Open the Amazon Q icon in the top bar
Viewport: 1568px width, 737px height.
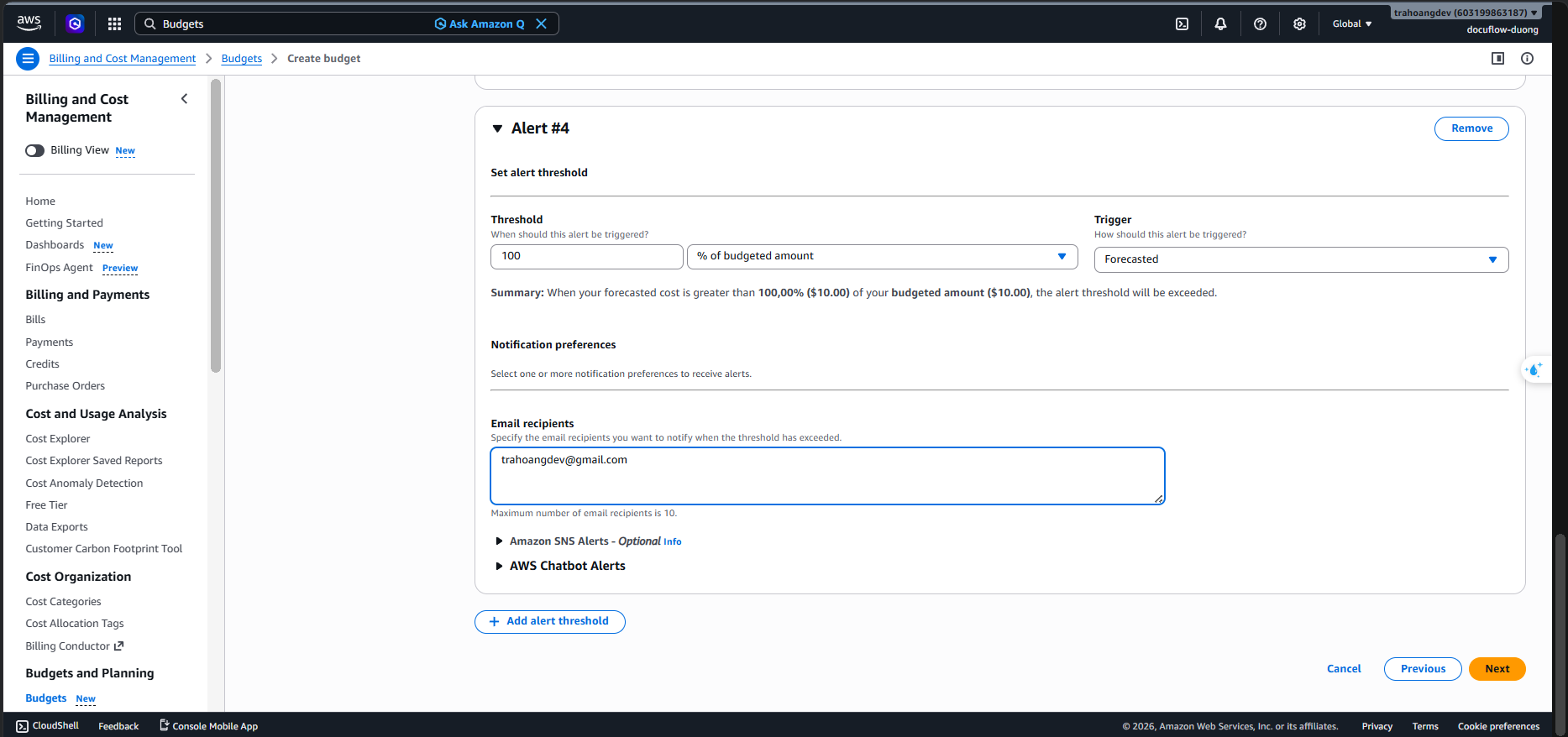[x=75, y=24]
